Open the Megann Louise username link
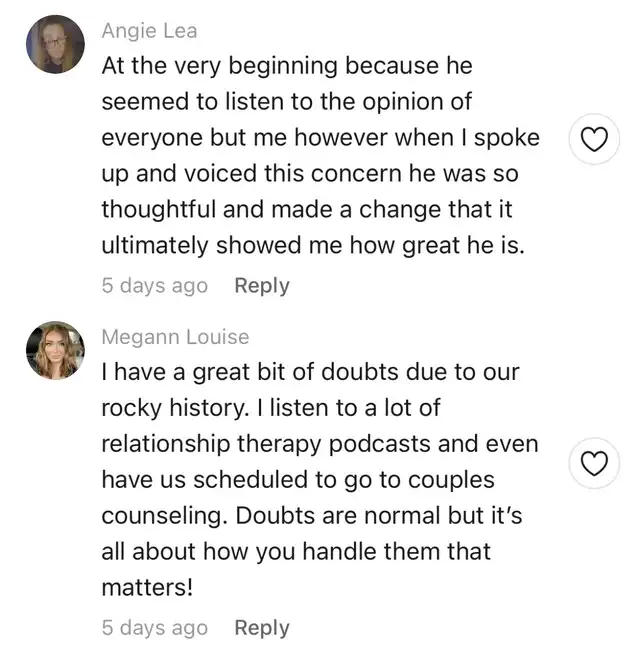640x655 pixels. (175, 337)
